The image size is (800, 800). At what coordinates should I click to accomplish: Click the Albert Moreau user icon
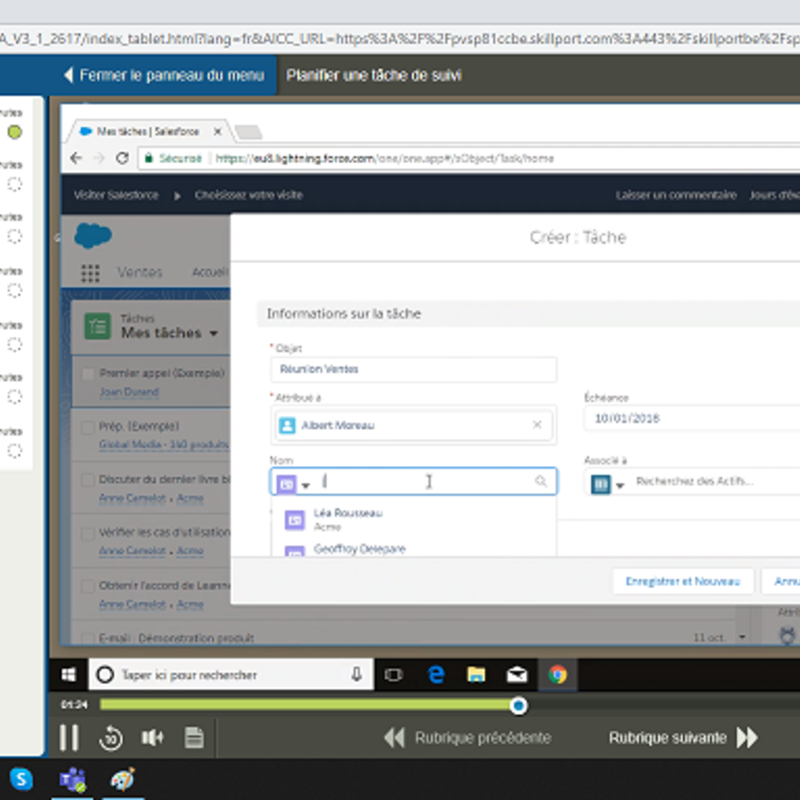click(287, 425)
